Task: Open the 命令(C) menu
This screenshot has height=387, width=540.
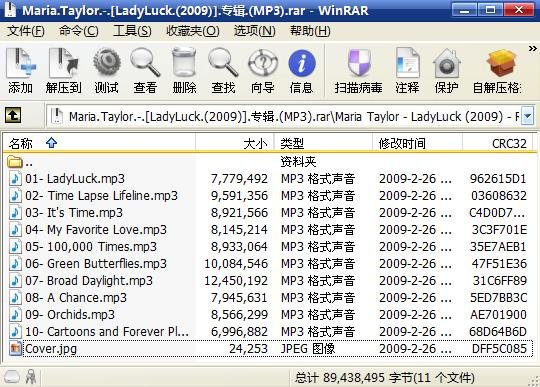Action: coord(79,31)
